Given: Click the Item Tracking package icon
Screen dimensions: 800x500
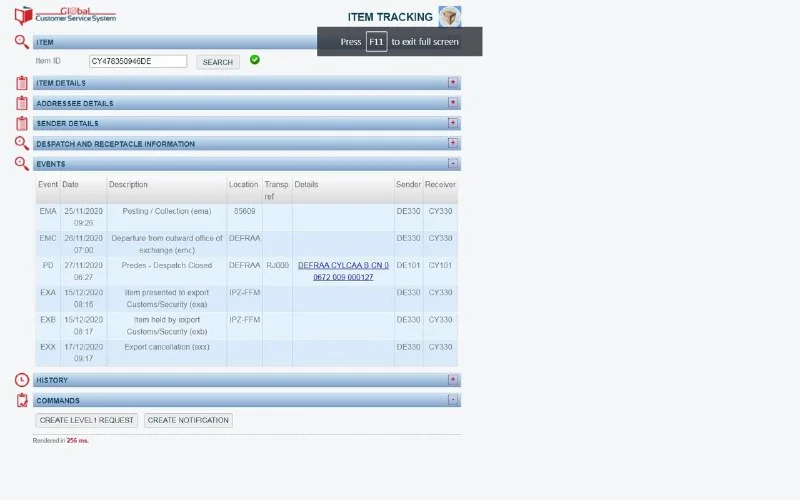Looking at the screenshot, I should (450, 16).
